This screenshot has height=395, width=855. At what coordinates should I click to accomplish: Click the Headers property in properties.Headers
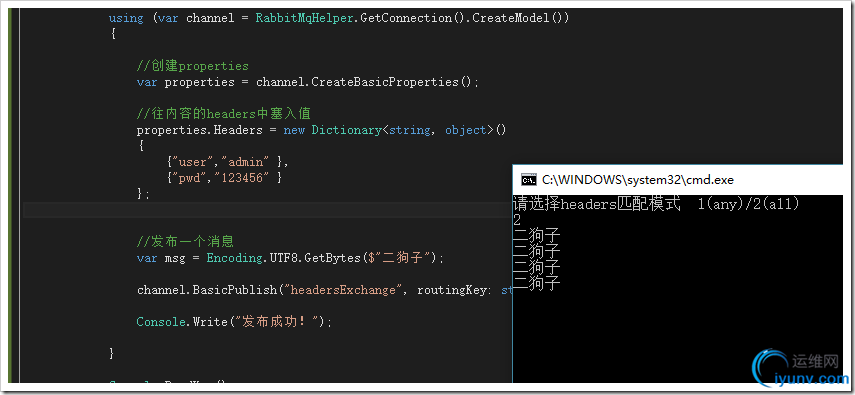coord(237,130)
